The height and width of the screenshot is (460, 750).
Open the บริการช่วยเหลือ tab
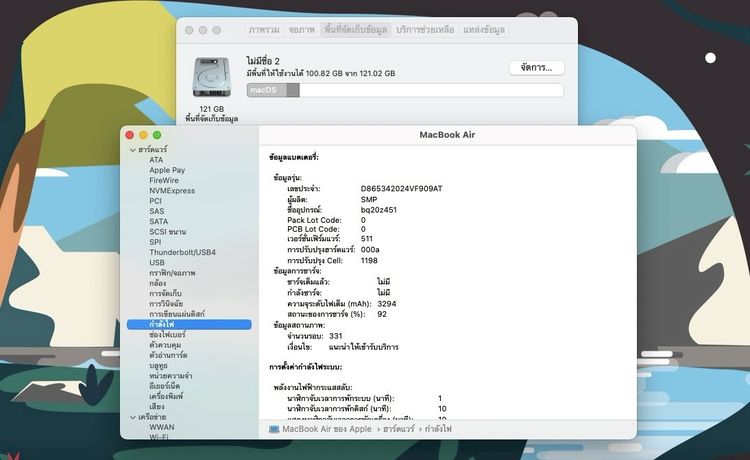pyautogui.click(x=425, y=30)
